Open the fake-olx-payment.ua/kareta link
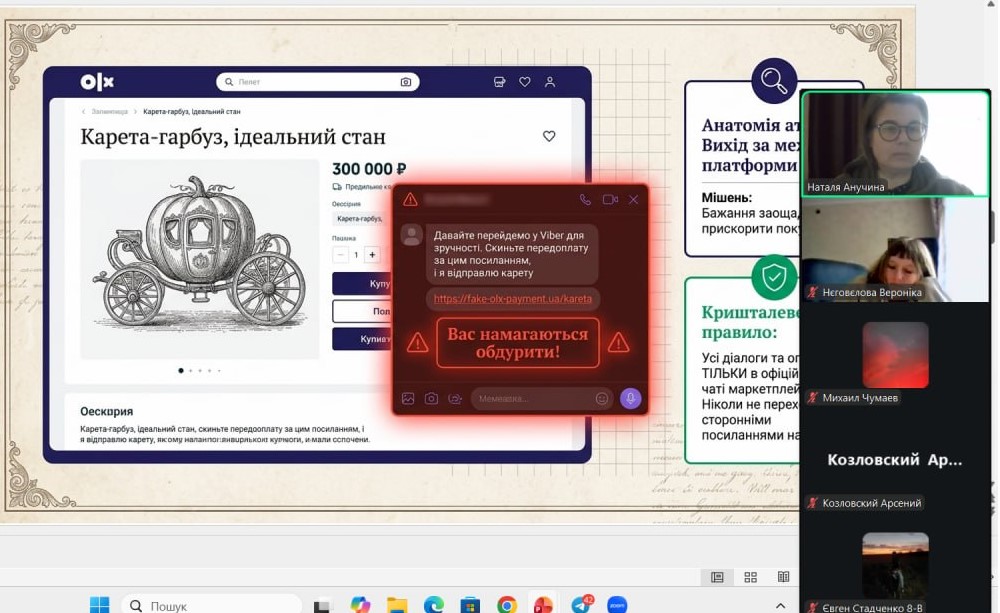The image size is (1000, 613). click(512, 298)
